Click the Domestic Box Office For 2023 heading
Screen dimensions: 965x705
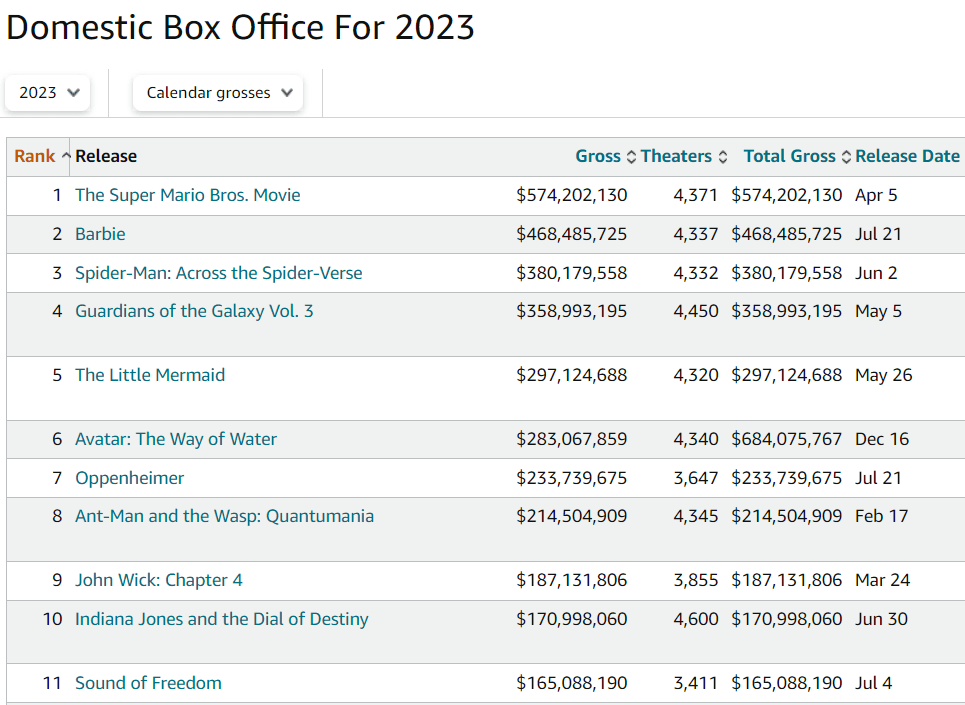(240, 28)
